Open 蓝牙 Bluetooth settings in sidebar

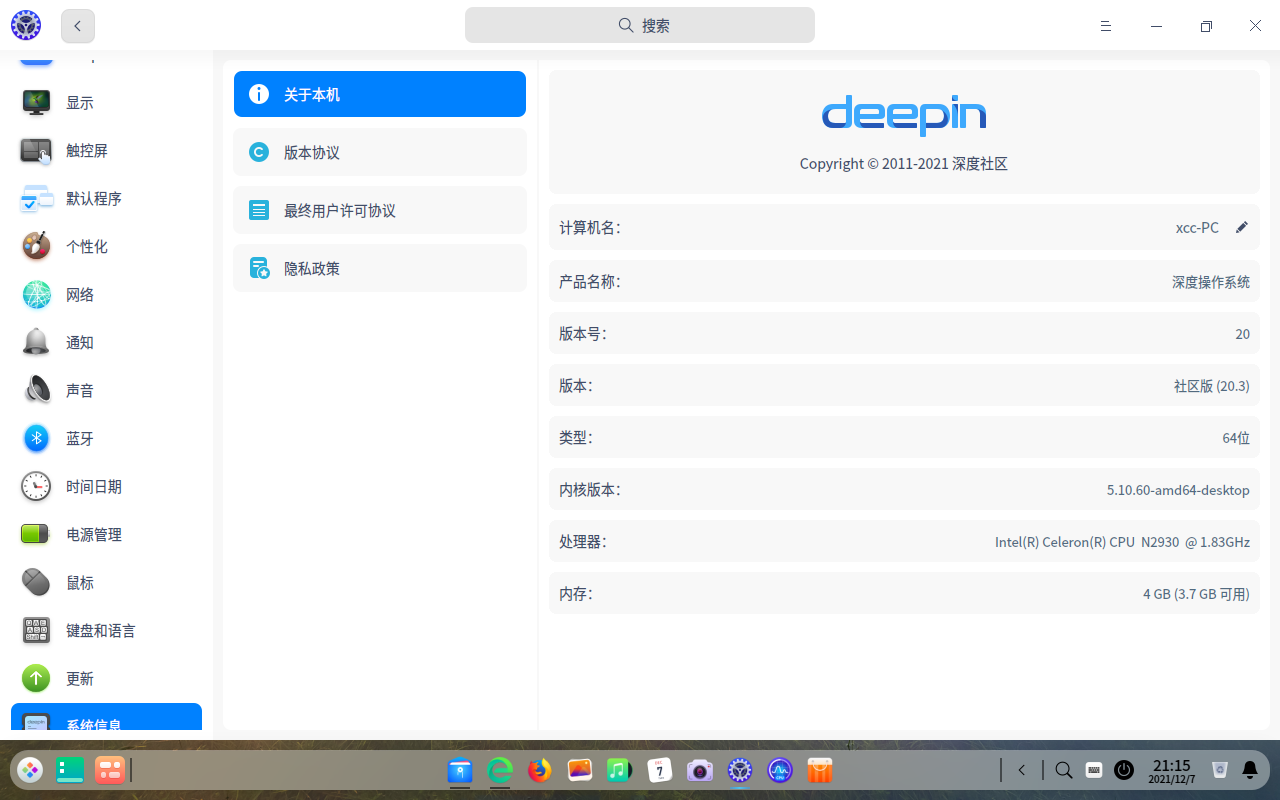point(80,438)
